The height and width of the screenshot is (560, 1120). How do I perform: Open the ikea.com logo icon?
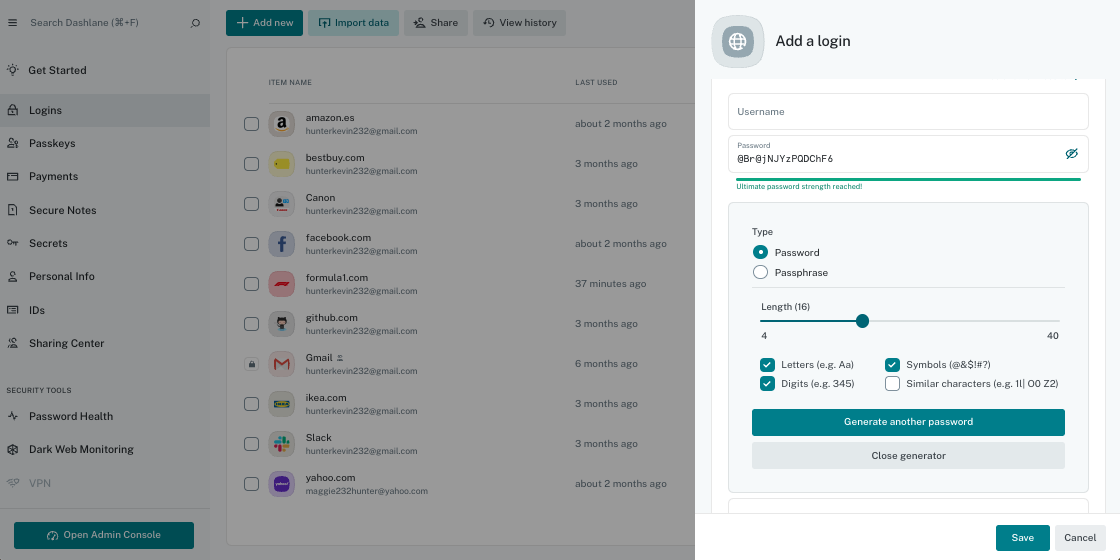[x=281, y=404]
